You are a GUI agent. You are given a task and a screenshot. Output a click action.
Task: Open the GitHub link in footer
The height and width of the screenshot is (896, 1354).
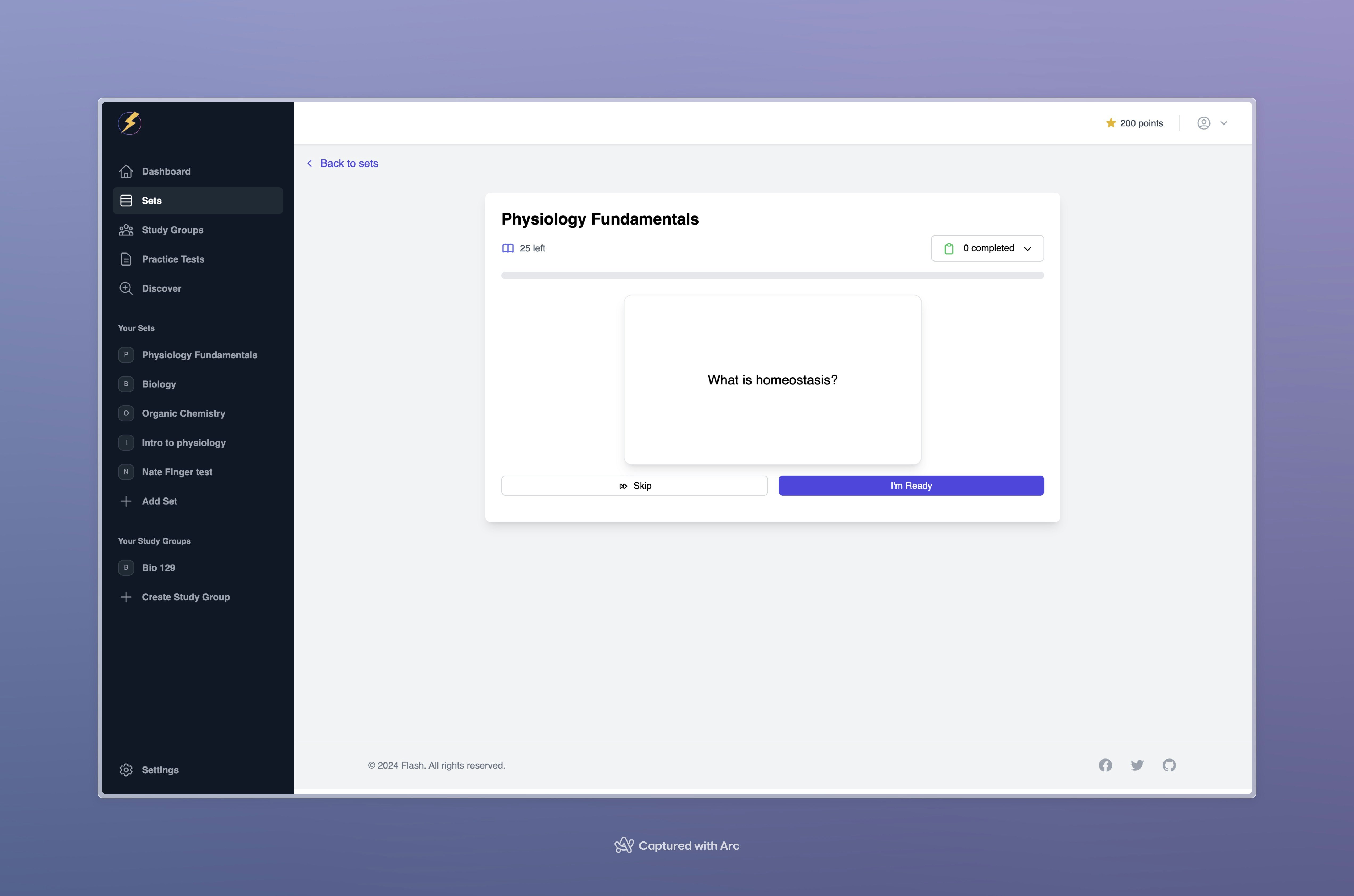click(1169, 765)
